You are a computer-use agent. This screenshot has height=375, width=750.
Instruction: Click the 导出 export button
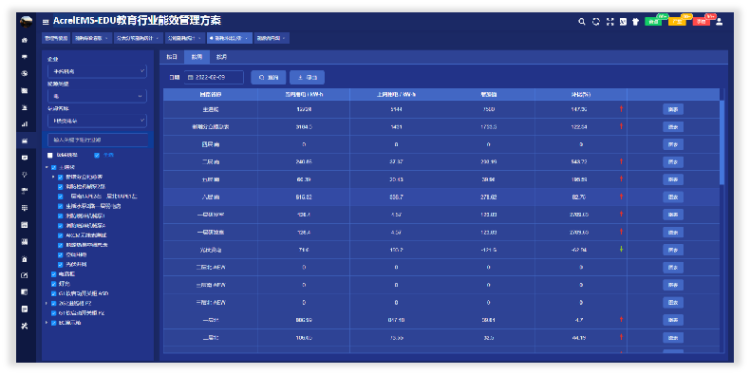[x=307, y=77]
